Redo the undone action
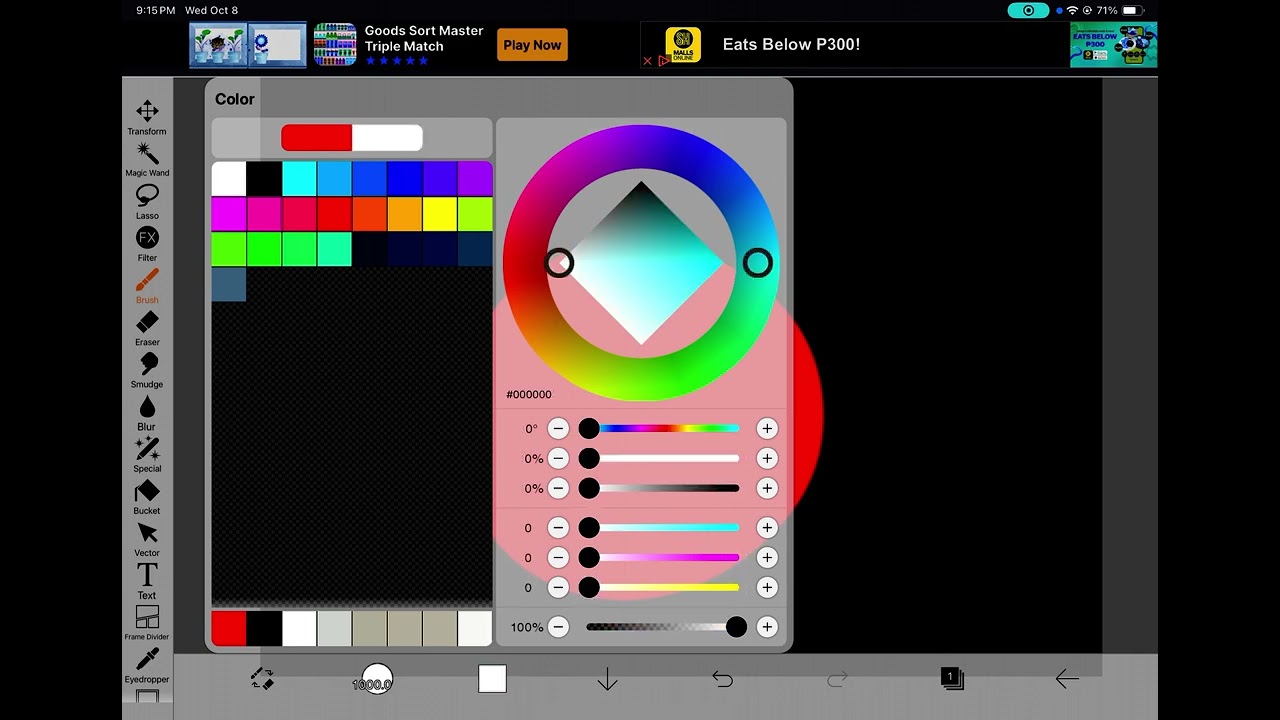Image resolution: width=1280 pixels, height=720 pixels. click(837, 679)
